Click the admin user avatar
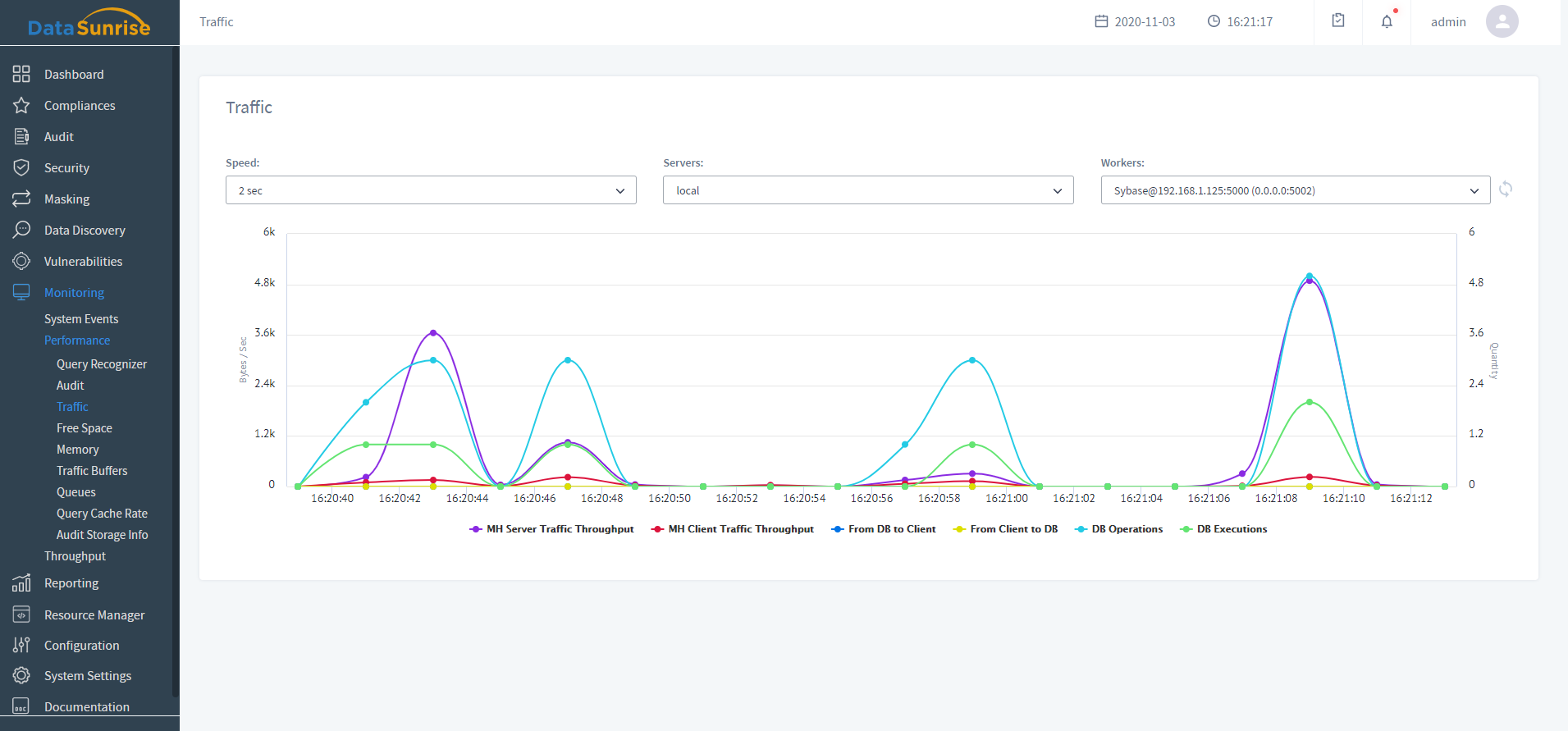The image size is (1568, 731). (x=1502, y=22)
